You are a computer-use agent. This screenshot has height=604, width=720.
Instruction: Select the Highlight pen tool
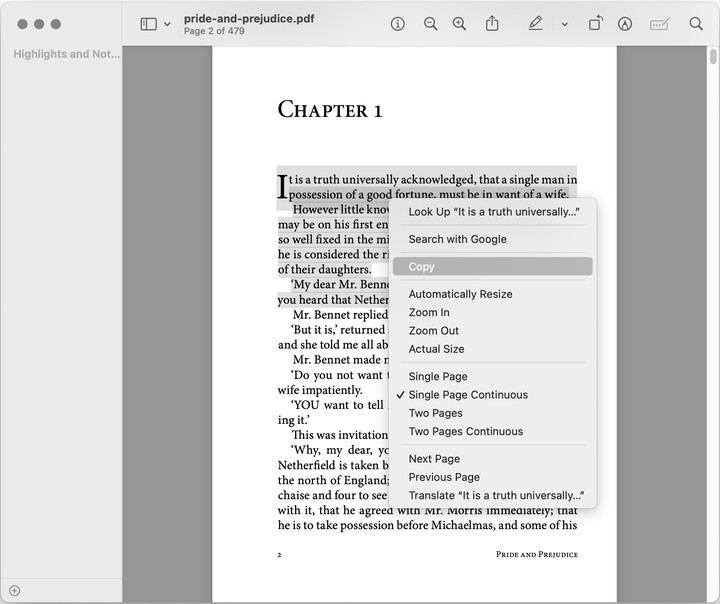click(535, 23)
